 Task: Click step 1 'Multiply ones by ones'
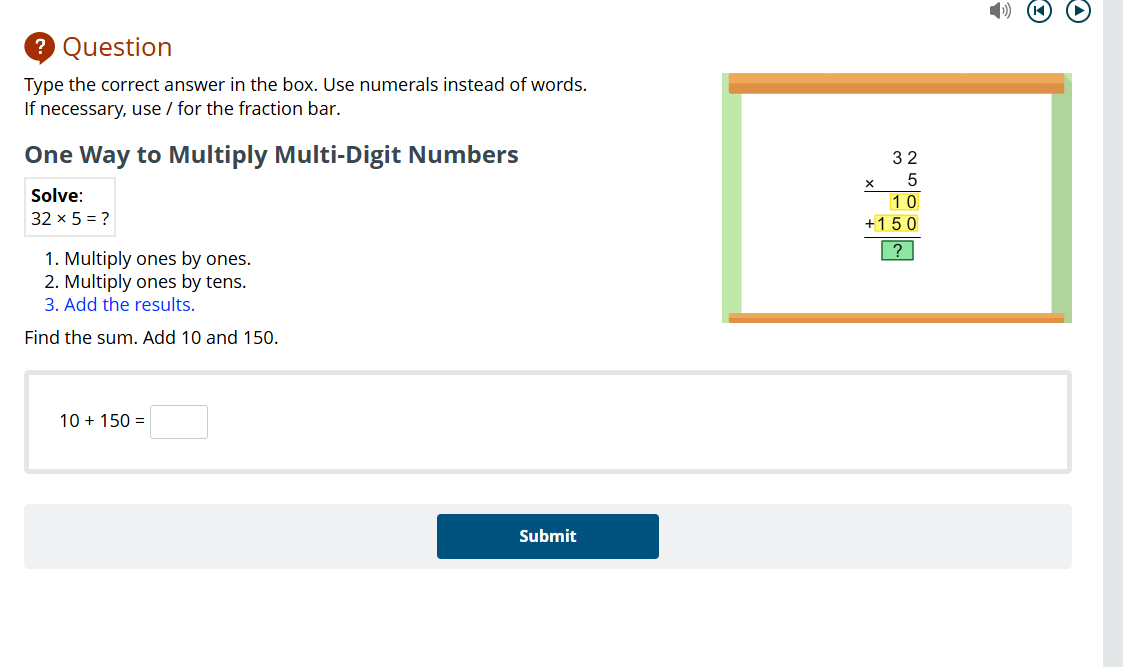[149, 258]
